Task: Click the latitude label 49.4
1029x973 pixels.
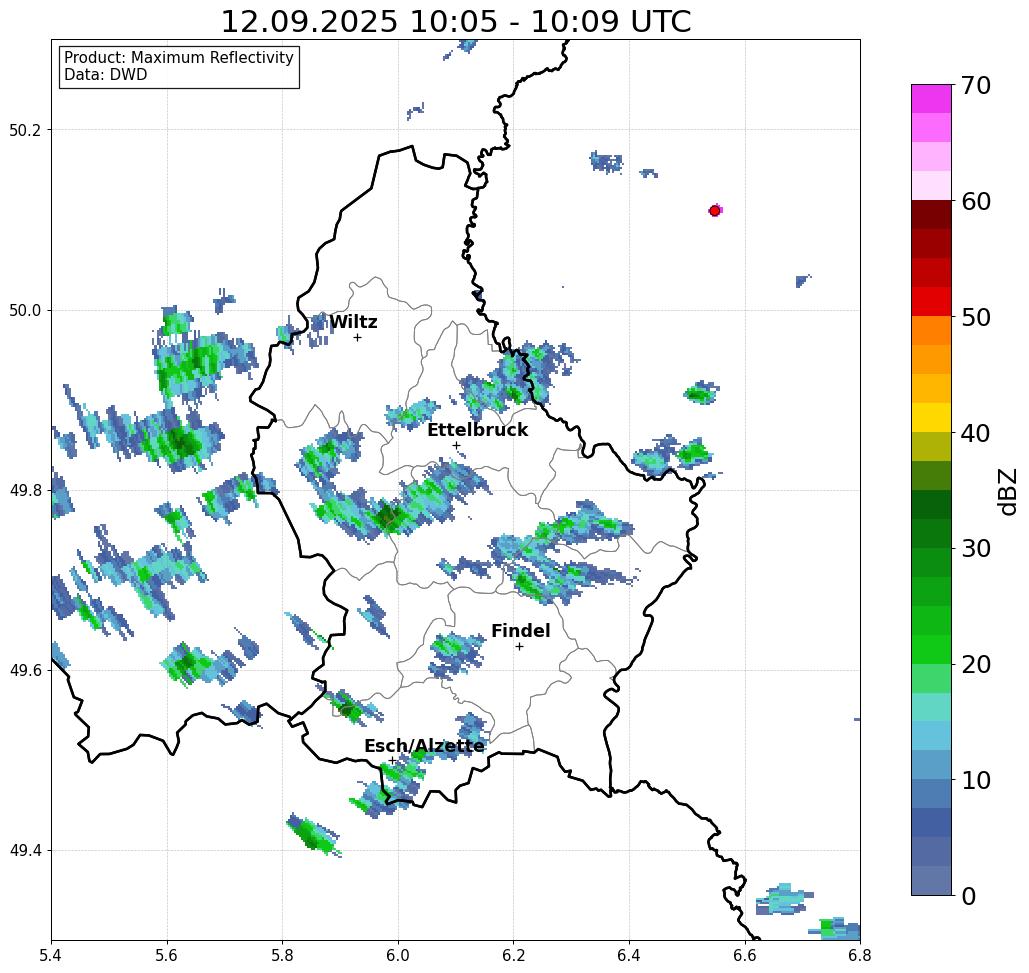Action: pos(24,851)
